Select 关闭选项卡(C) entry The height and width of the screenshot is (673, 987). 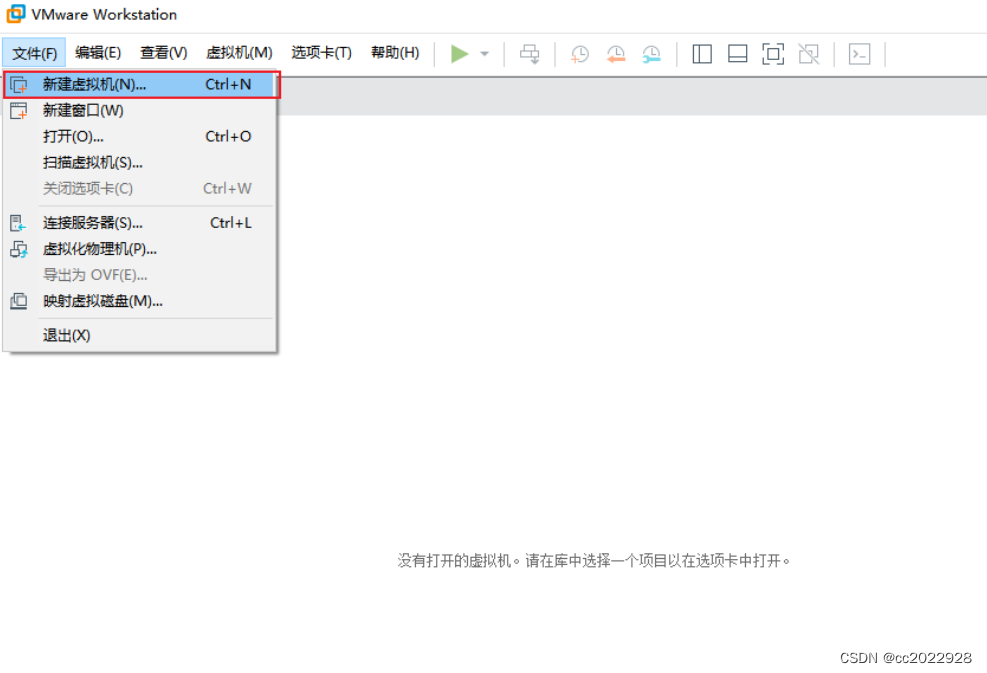[x=140, y=188]
